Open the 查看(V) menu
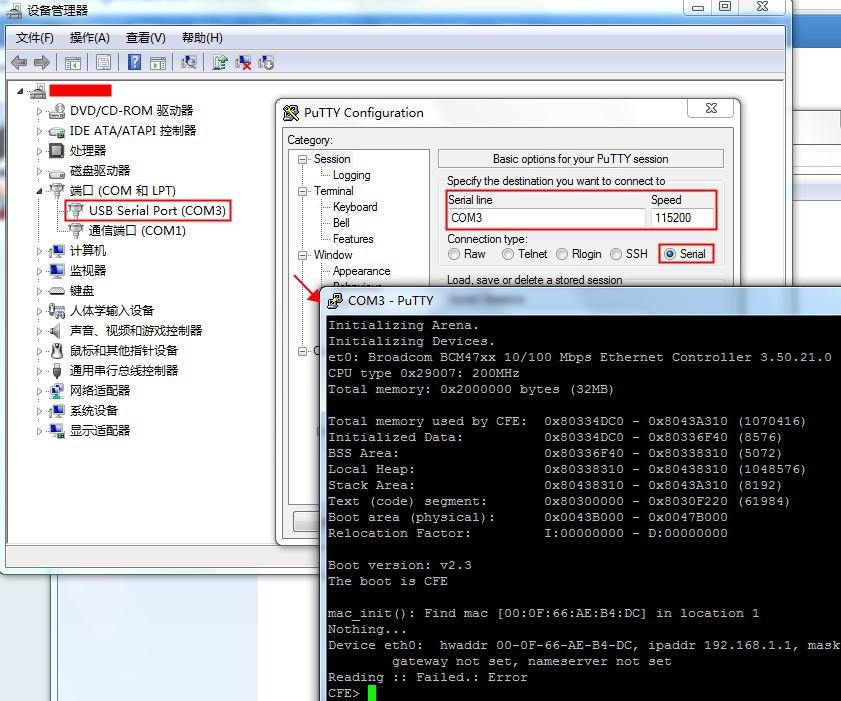841x701 pixels. coord(145,38)
